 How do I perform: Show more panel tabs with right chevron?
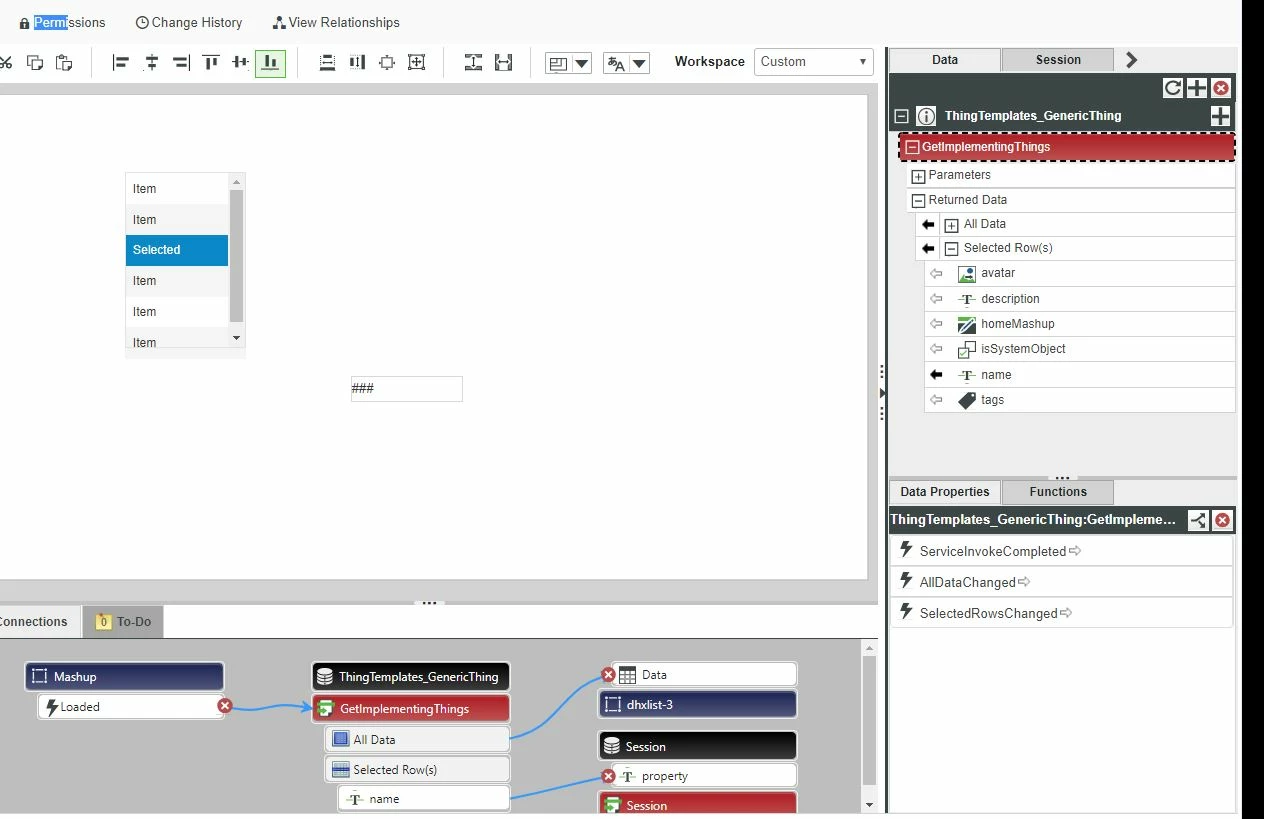pyautogui.click(x=1131, y=60)
